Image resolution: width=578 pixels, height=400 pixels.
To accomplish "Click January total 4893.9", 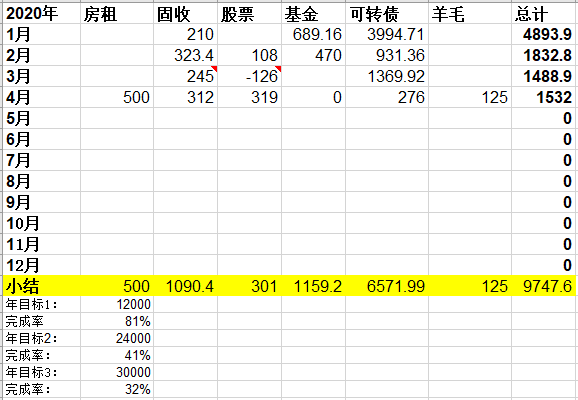I will pos(544,34).
